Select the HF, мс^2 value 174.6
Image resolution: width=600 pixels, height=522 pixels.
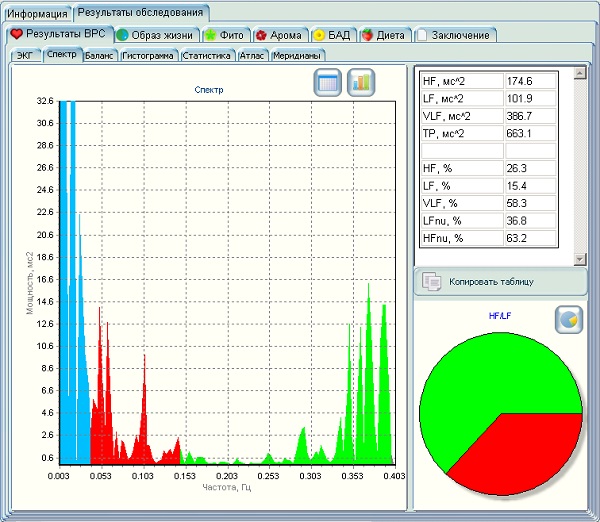pos(530,81)
